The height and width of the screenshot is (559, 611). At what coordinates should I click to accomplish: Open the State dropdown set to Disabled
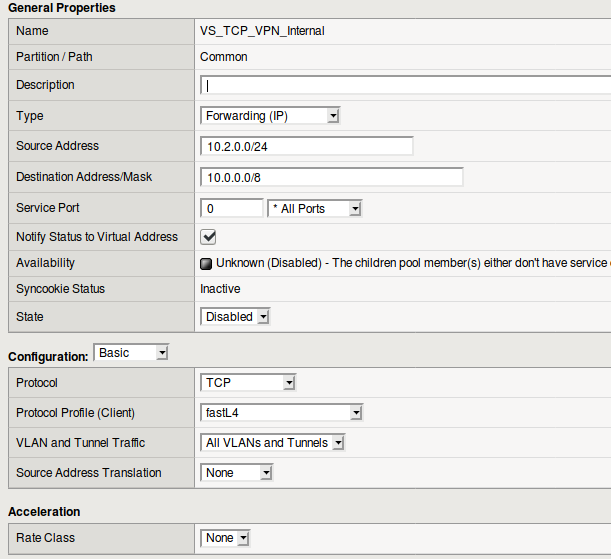236,317
